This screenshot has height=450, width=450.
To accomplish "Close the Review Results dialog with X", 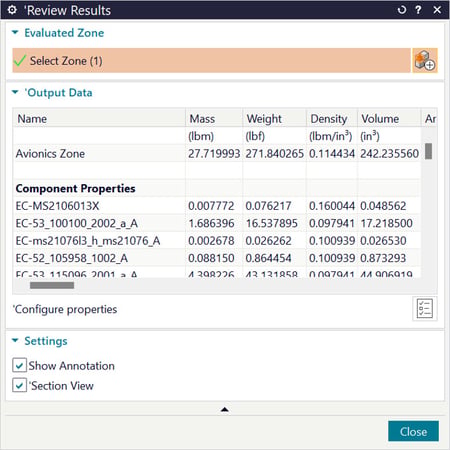I will pyautogui.click(x=437, y=10).
